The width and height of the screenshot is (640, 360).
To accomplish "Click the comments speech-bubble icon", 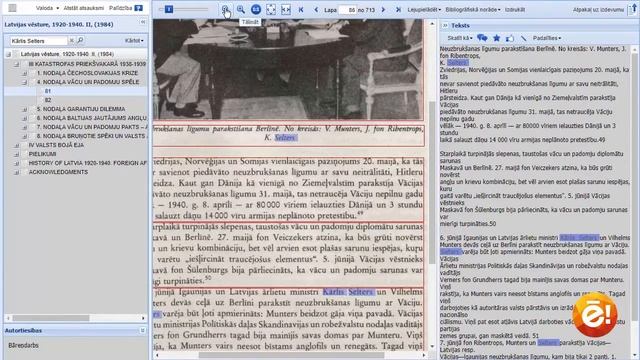I will coord(482,38).
